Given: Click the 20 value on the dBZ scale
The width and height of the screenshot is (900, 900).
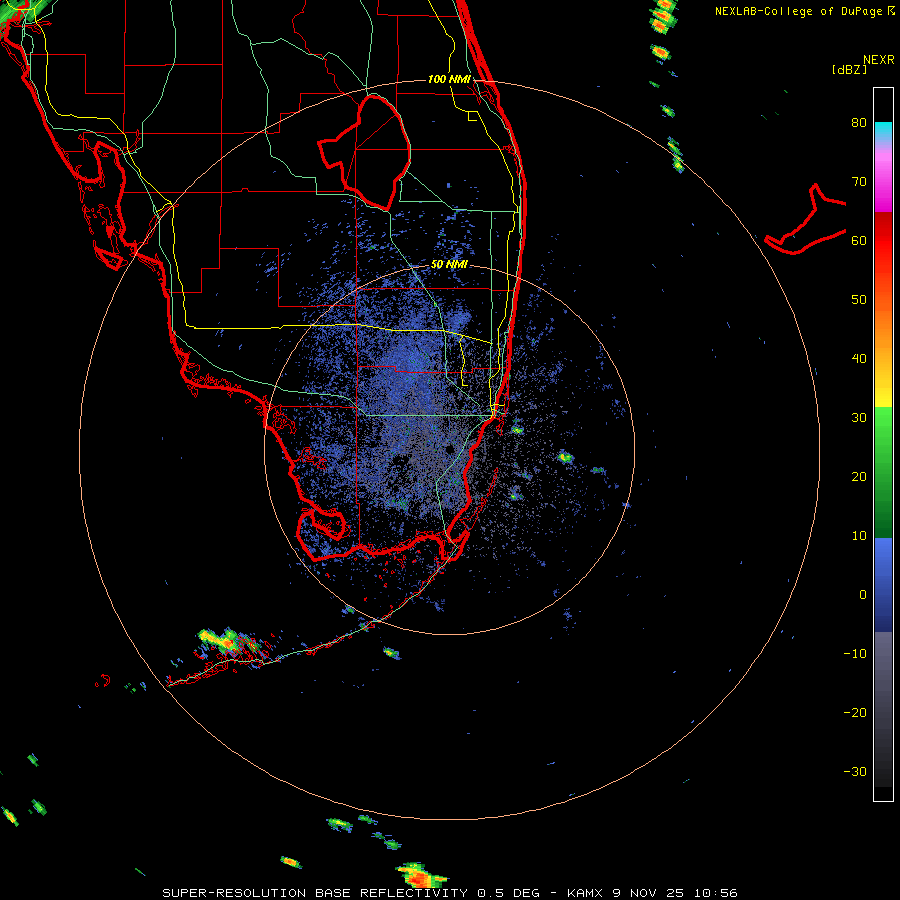Looking at the screenshot, I should (859, 477).
